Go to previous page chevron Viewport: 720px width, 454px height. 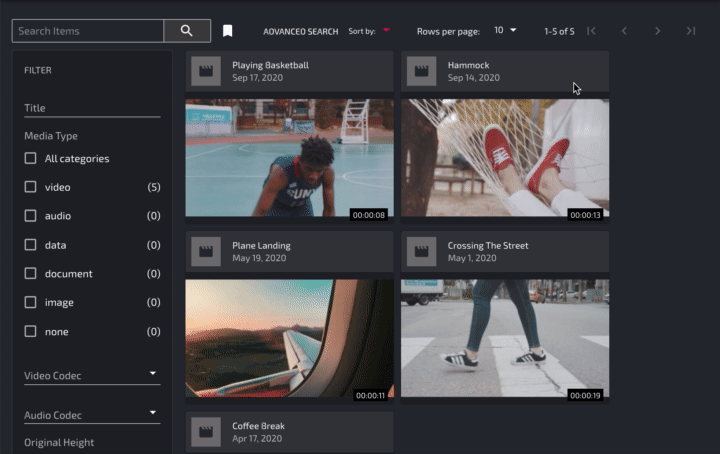click(x=624, y=31)
